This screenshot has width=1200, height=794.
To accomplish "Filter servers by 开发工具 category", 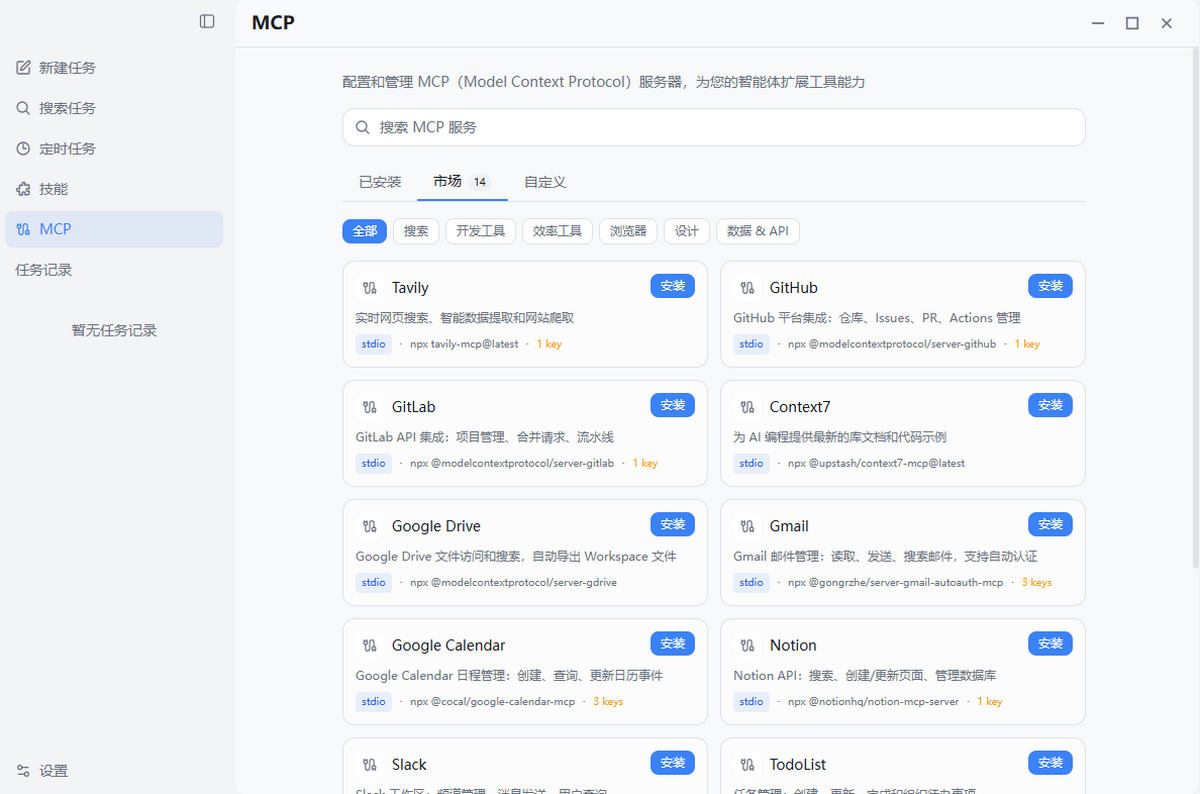I will [480, 231].
